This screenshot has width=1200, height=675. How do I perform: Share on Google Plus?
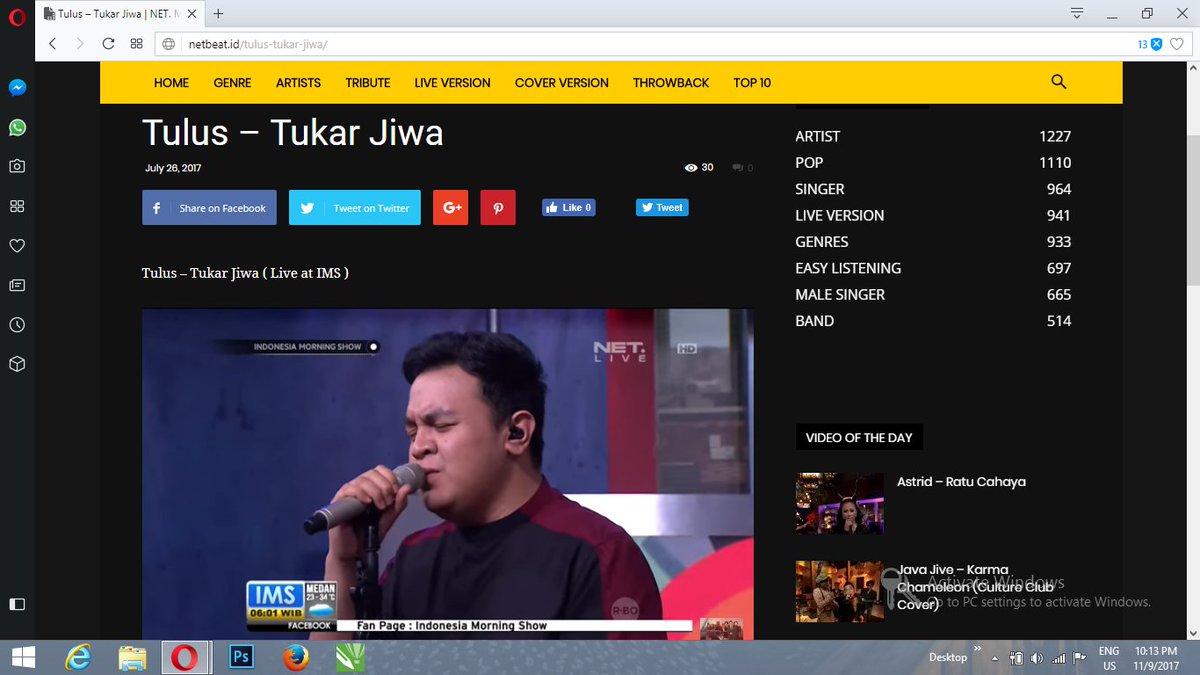[451, 208]
